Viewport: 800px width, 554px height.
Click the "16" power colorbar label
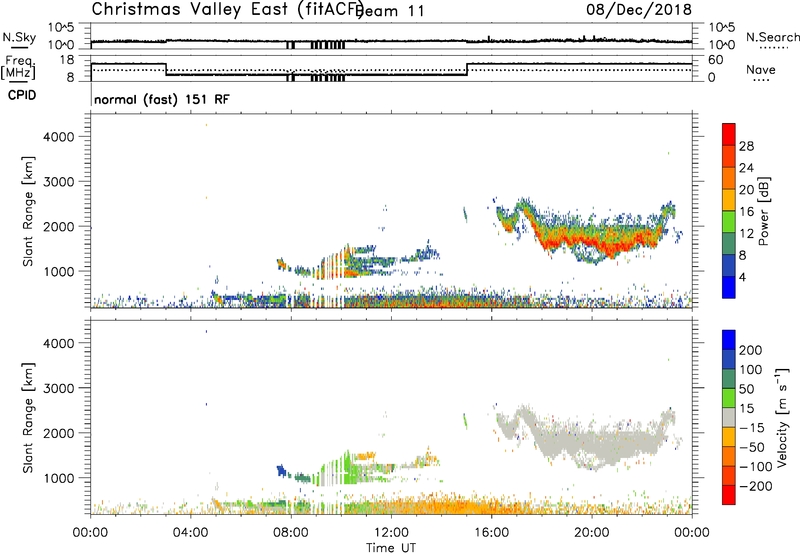point(746,212)
